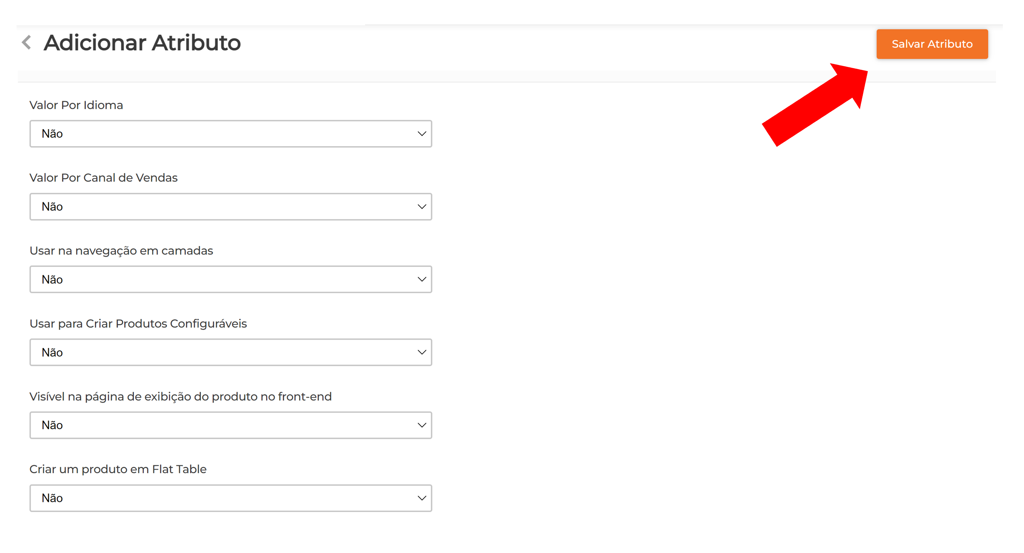Click the down arrow in Valor Por Canal de Vendas
This screenshot has width=1024, height=553.
click(421, 207)
